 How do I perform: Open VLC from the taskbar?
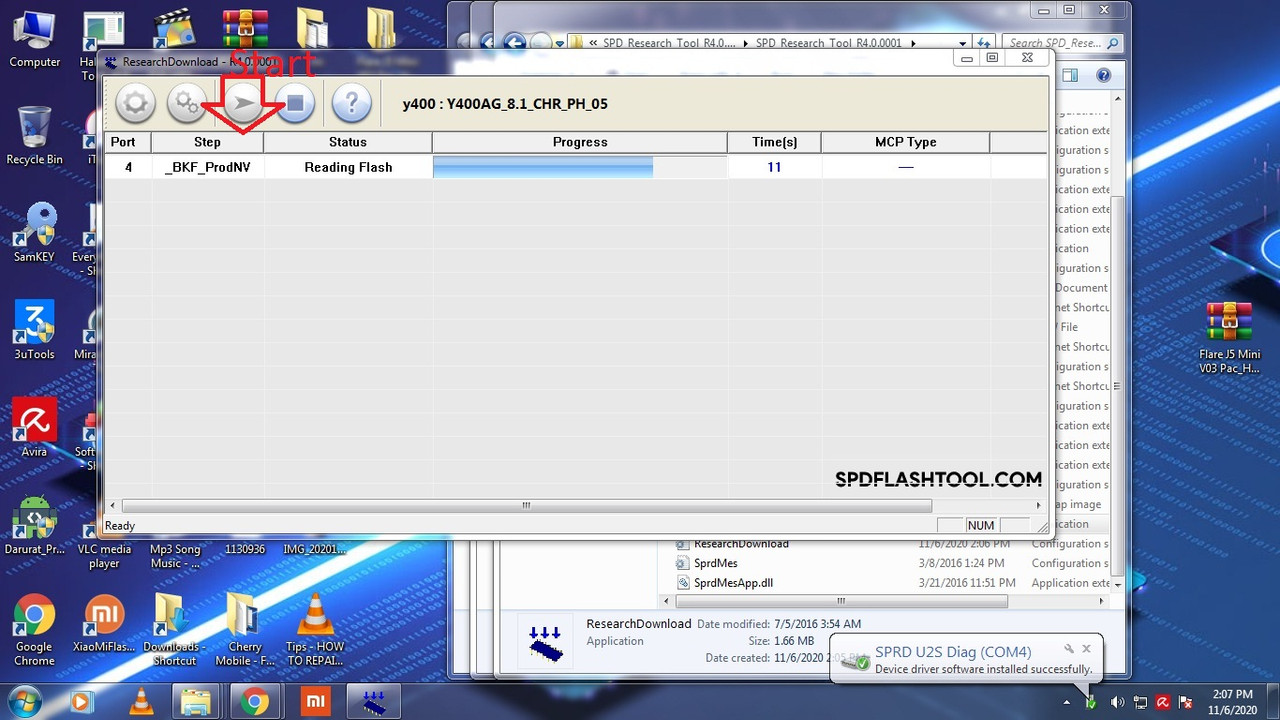(x=140, y=702)
